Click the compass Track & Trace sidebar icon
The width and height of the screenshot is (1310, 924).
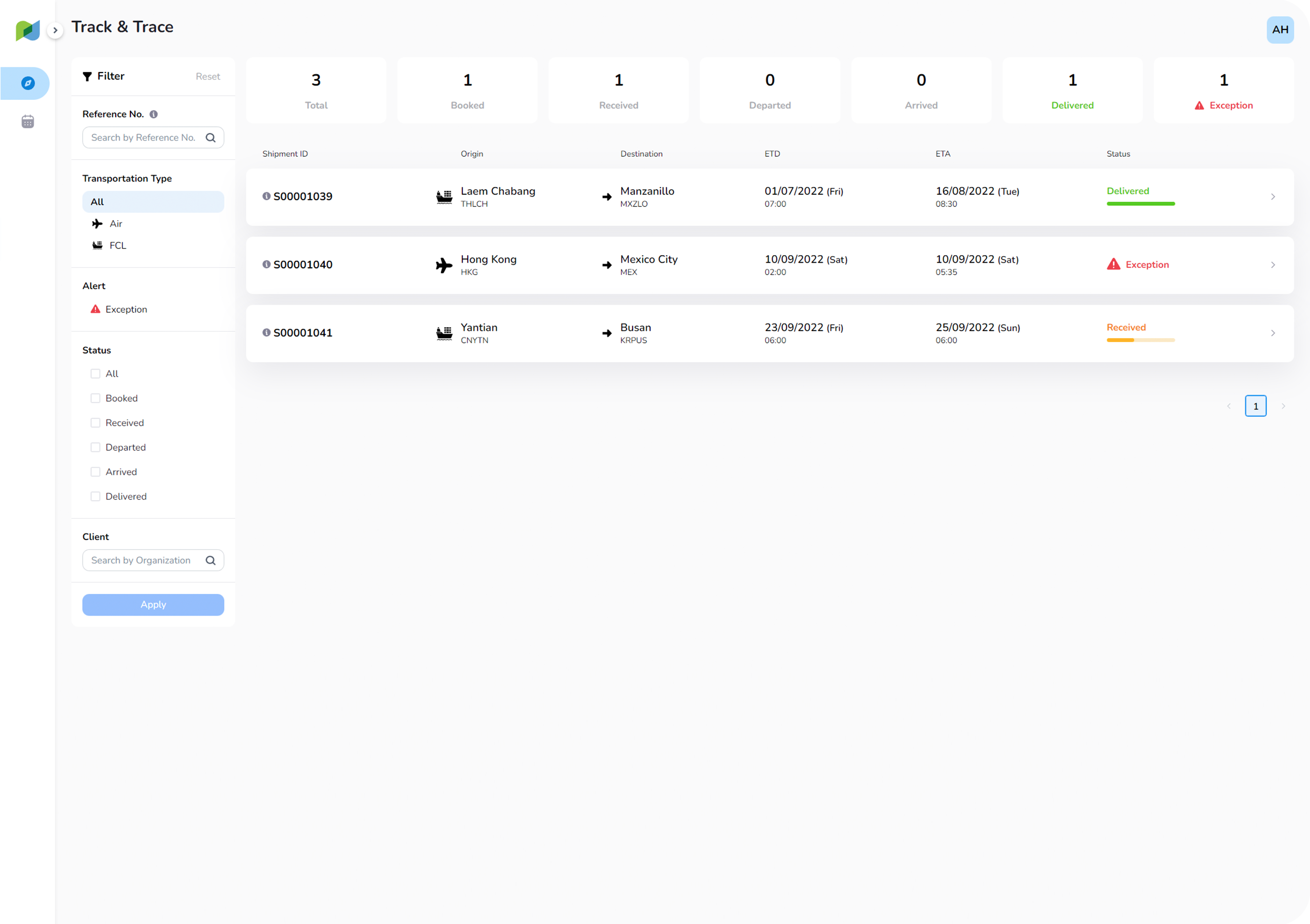(x=27, y=83)
